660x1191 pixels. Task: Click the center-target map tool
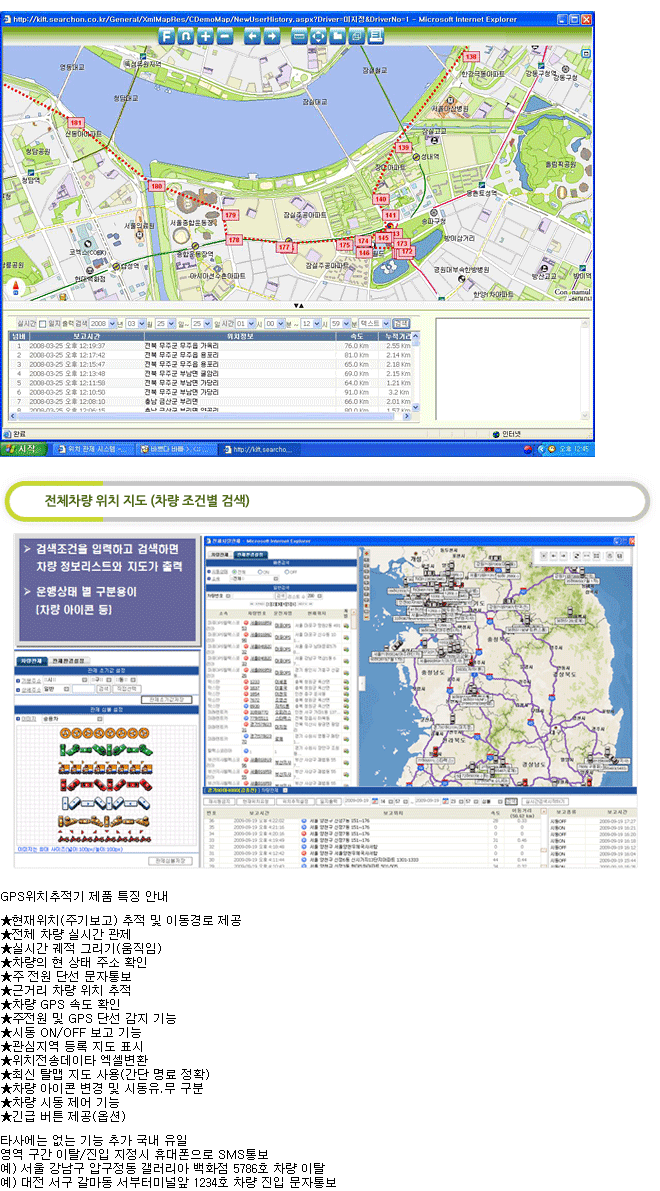click(318, 35)
